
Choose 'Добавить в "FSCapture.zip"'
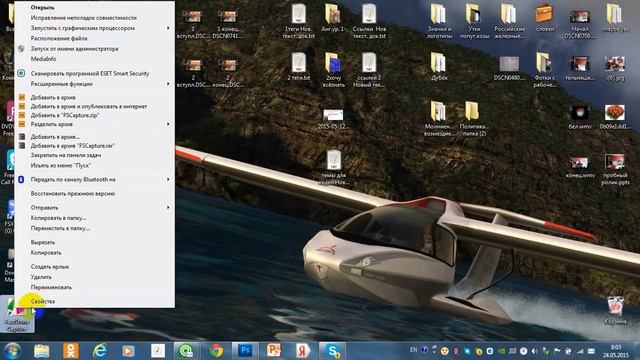pyautogui.click(x=95, y=115)
